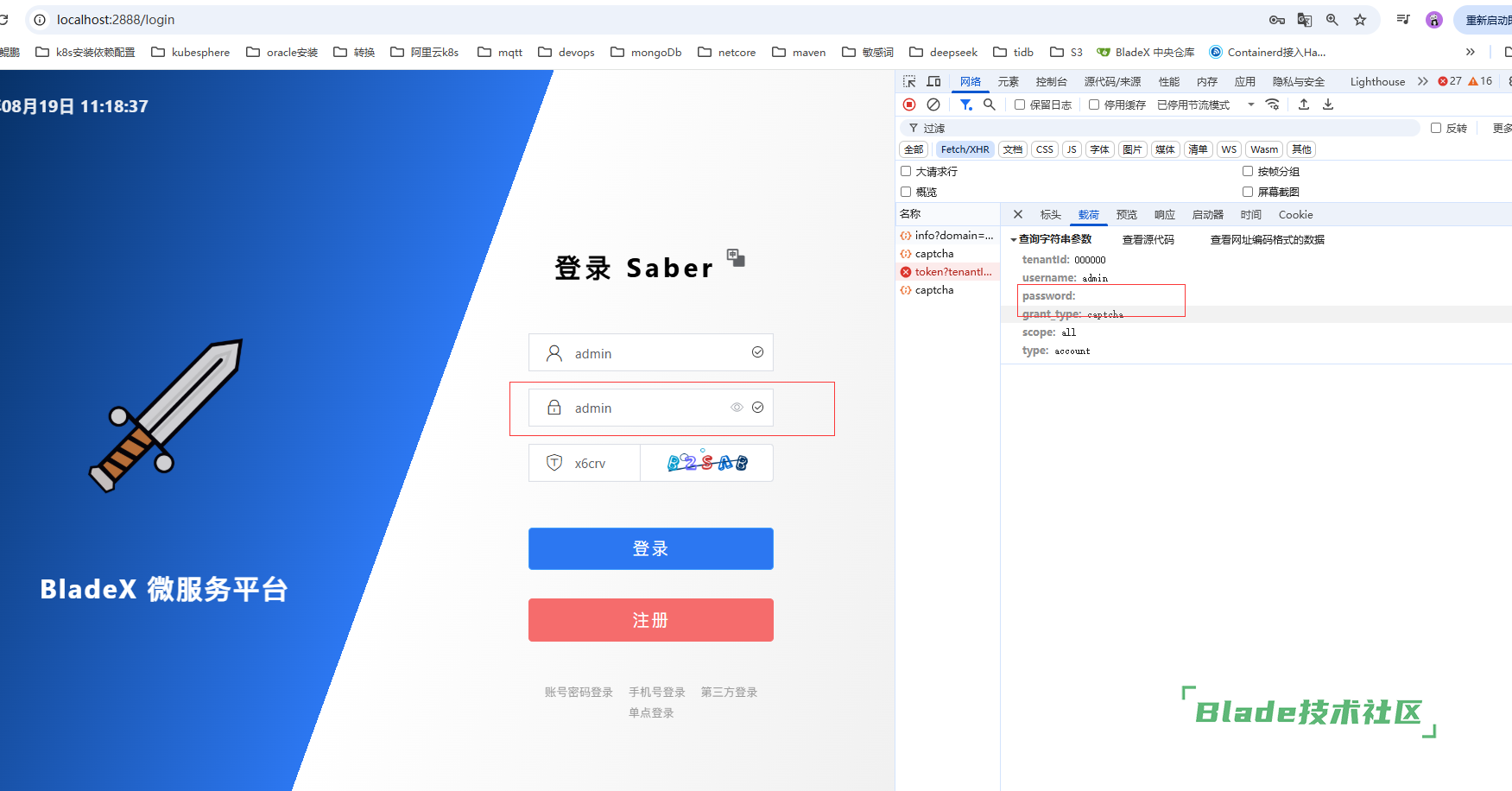Click the red error count badge 27

(x=1450, y=81)
